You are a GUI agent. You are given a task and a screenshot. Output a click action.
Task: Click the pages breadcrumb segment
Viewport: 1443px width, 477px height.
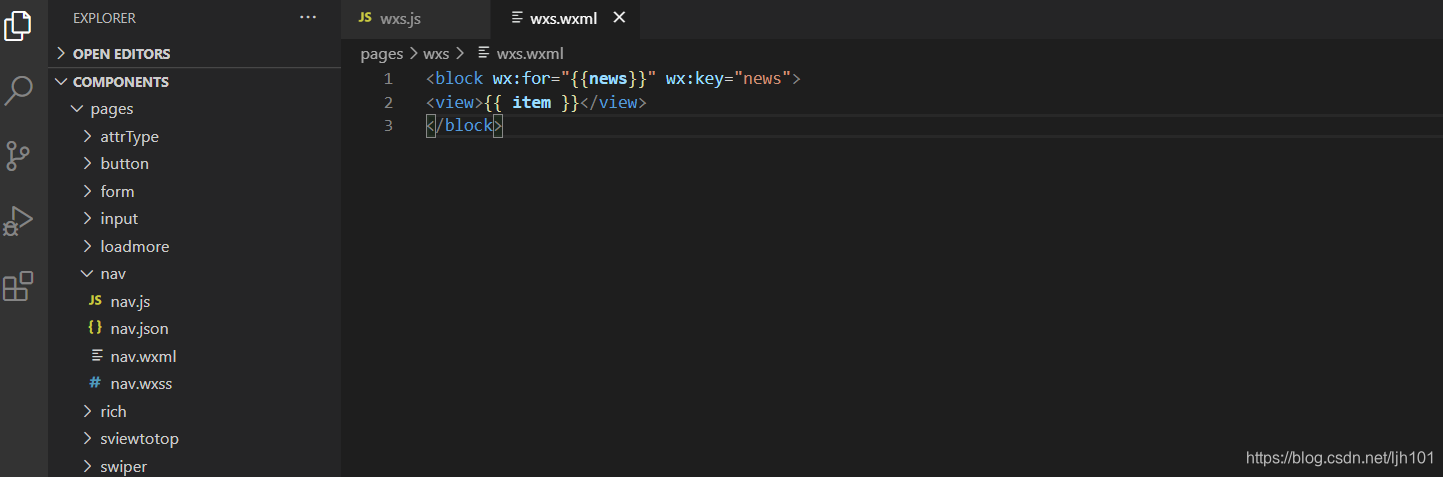[382, 54]
